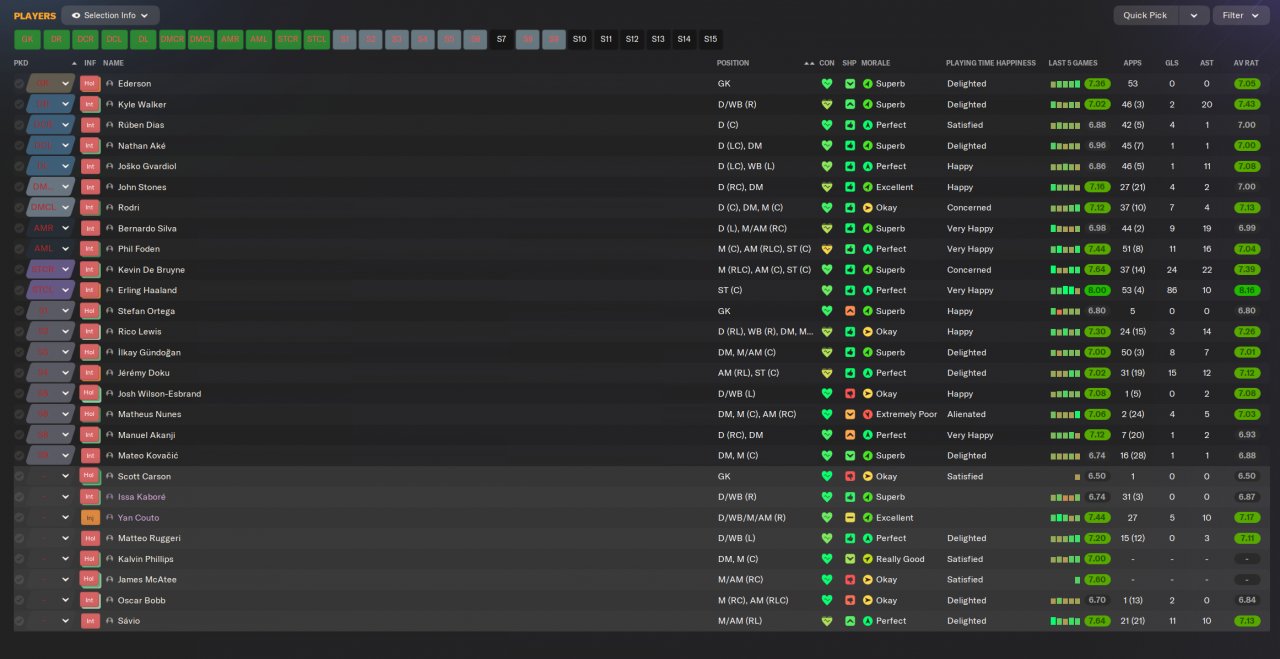
Task: Click the Hol info badge for Kalvin Phillips
Action: [90, 559]
